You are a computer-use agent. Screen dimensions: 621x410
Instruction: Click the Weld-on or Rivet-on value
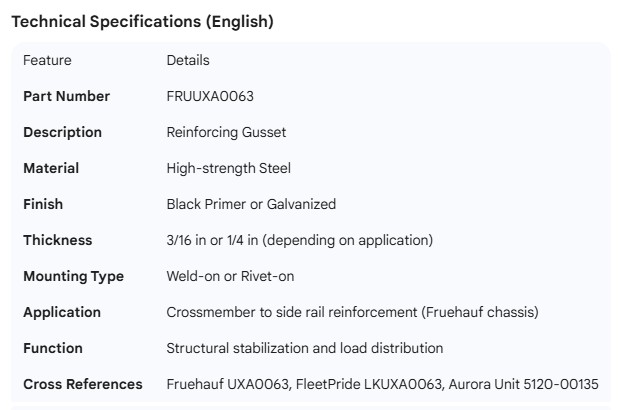tap(230, 276)
